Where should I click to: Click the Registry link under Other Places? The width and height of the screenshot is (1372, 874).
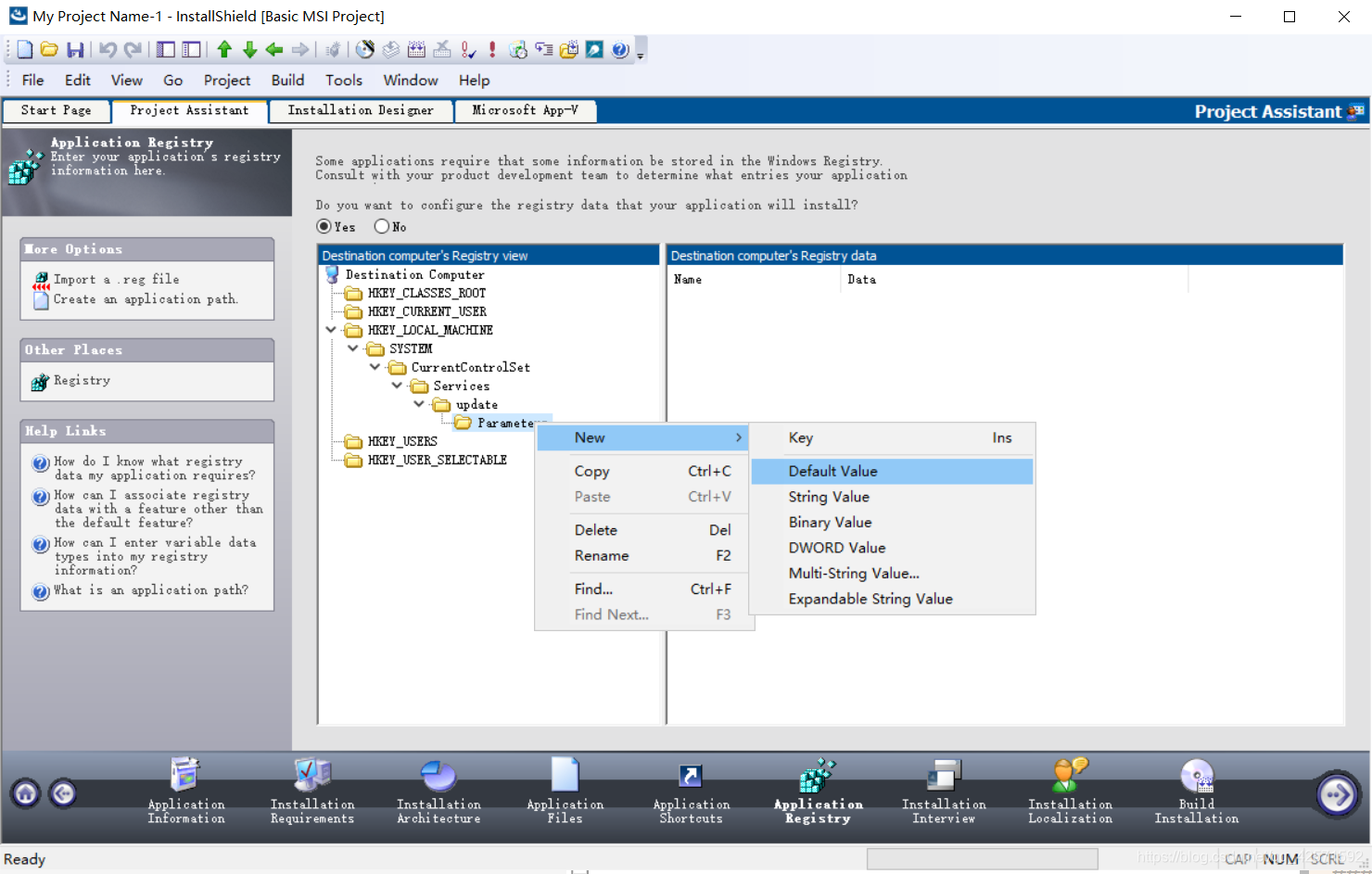coord(82,380)
